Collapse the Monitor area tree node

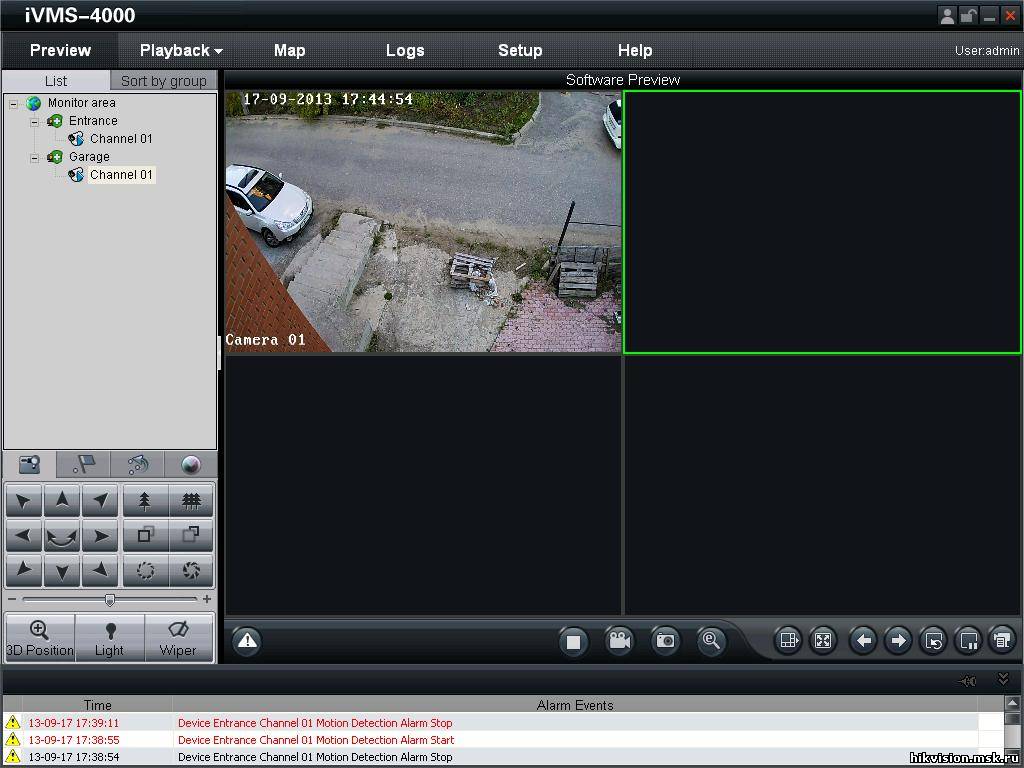tap(14, 103)
